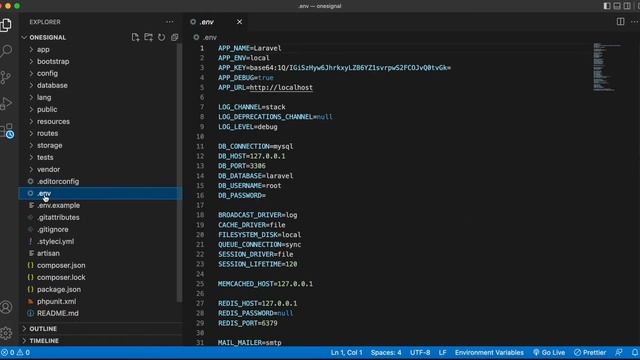Toggle bottom panel layout icon
This screenshot has width=640, height=360.
coord(617,6)
